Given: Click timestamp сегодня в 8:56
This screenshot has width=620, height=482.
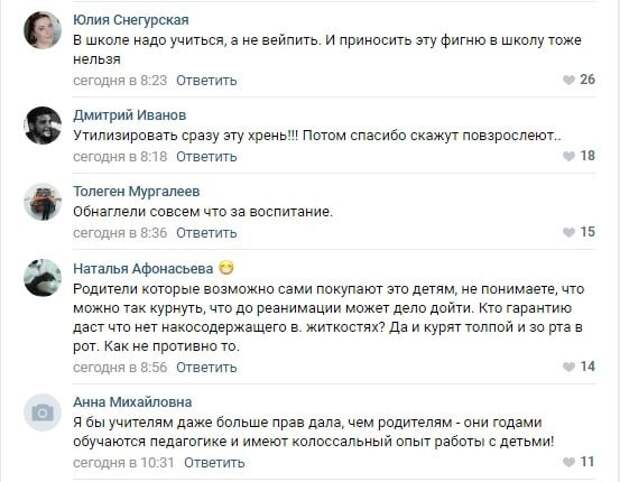Looking at the screenshot, I should tap(120, 367).
